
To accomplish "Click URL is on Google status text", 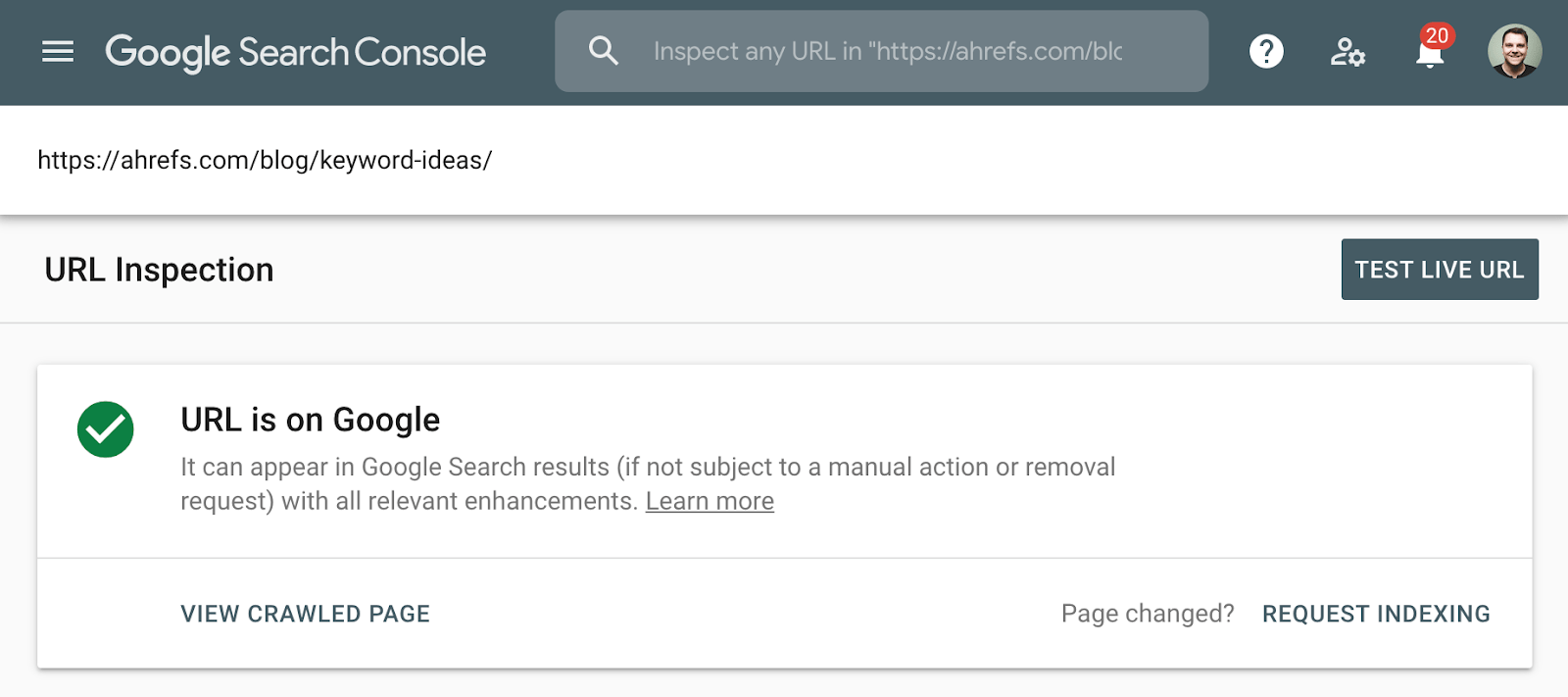I will (x=309, y=420).
